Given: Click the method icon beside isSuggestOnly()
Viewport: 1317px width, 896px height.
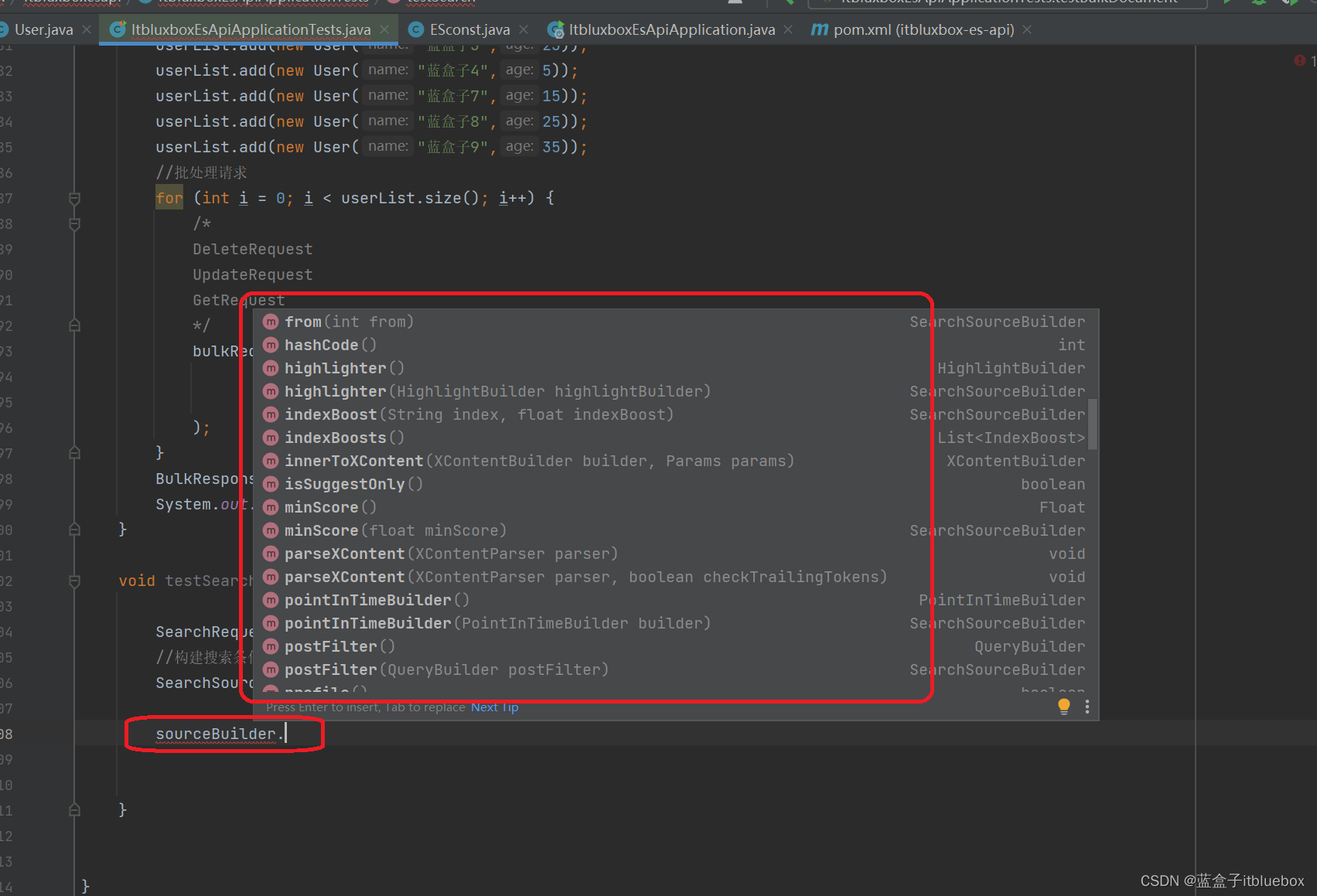Looking at the screenshot, I should pyautogui.click(x=271, y=484).
